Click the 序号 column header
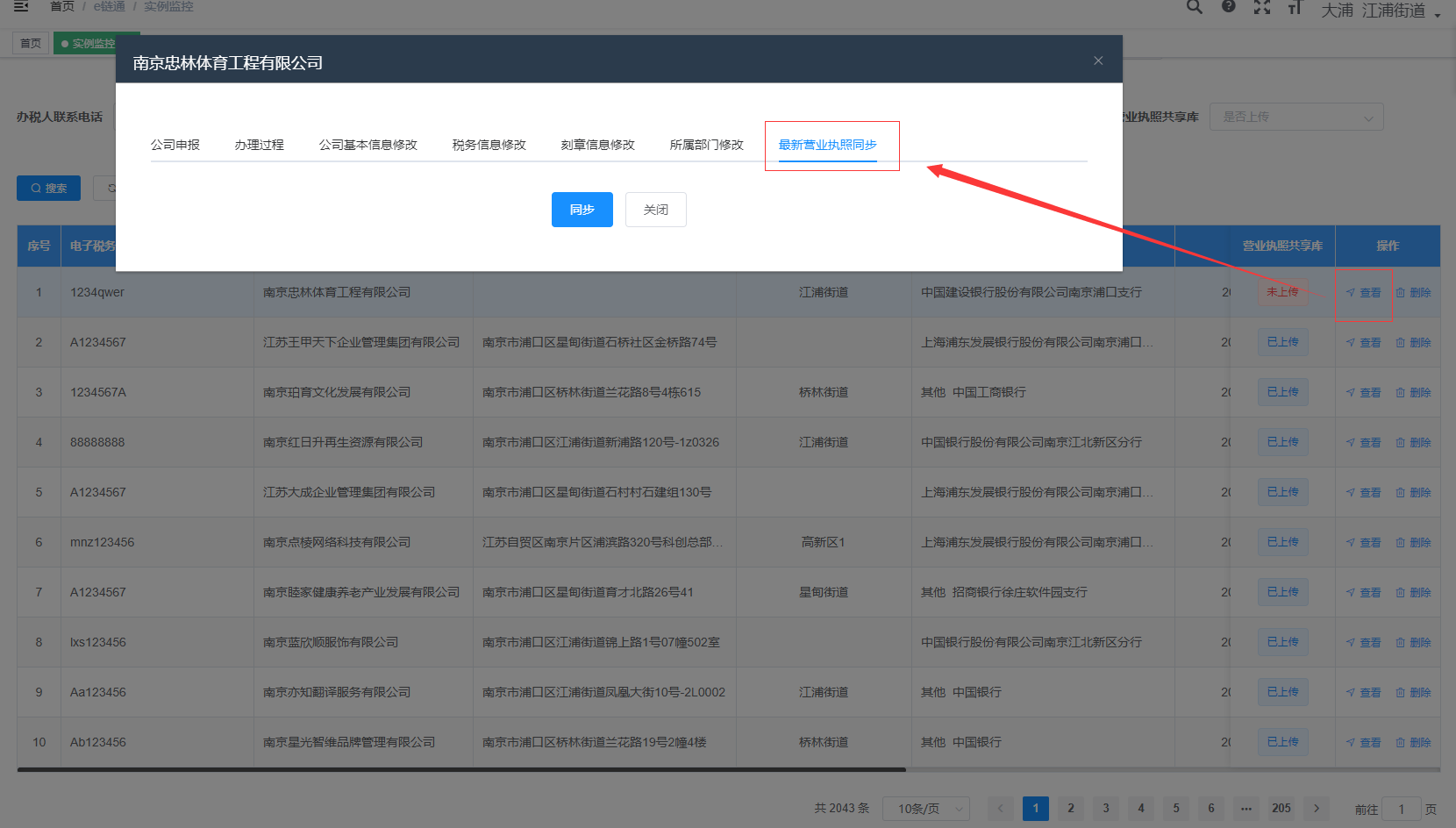1456x828 pixels. pos(39,246)
